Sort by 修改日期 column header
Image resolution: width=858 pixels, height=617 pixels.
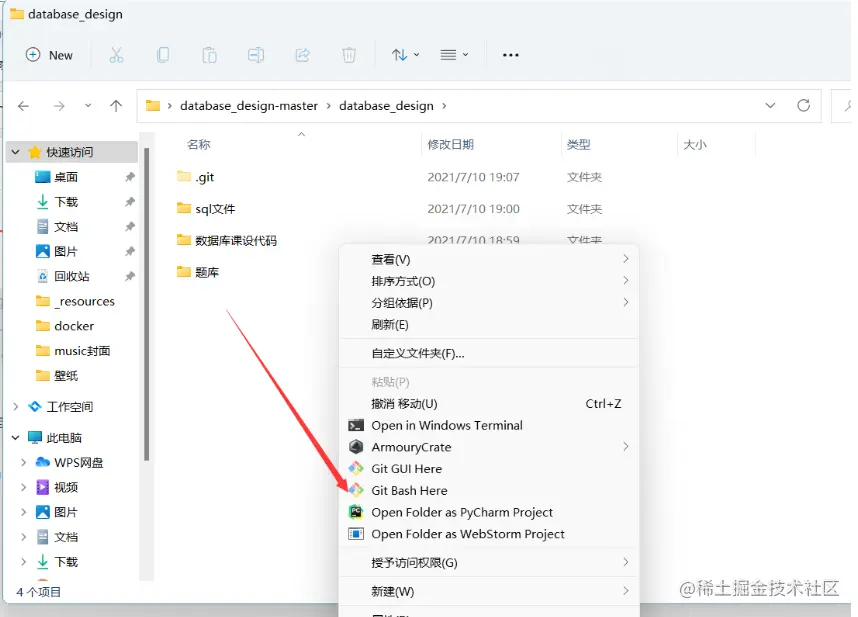(x=450, y=144)
